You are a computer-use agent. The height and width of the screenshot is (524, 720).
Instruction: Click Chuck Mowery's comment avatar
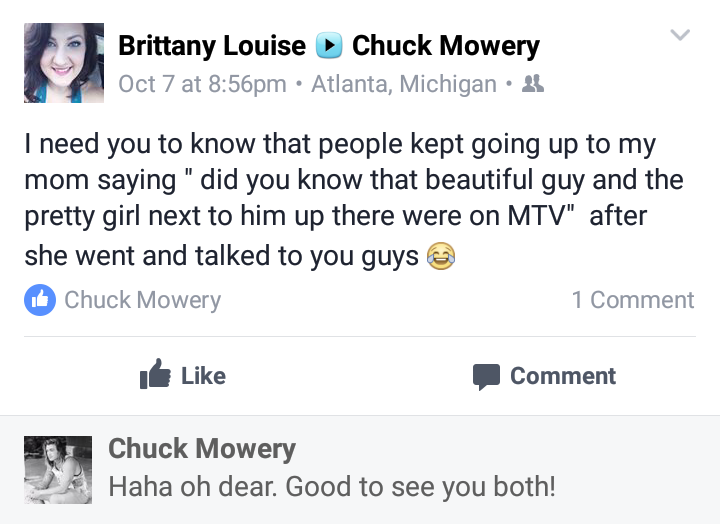coord(58,470)
